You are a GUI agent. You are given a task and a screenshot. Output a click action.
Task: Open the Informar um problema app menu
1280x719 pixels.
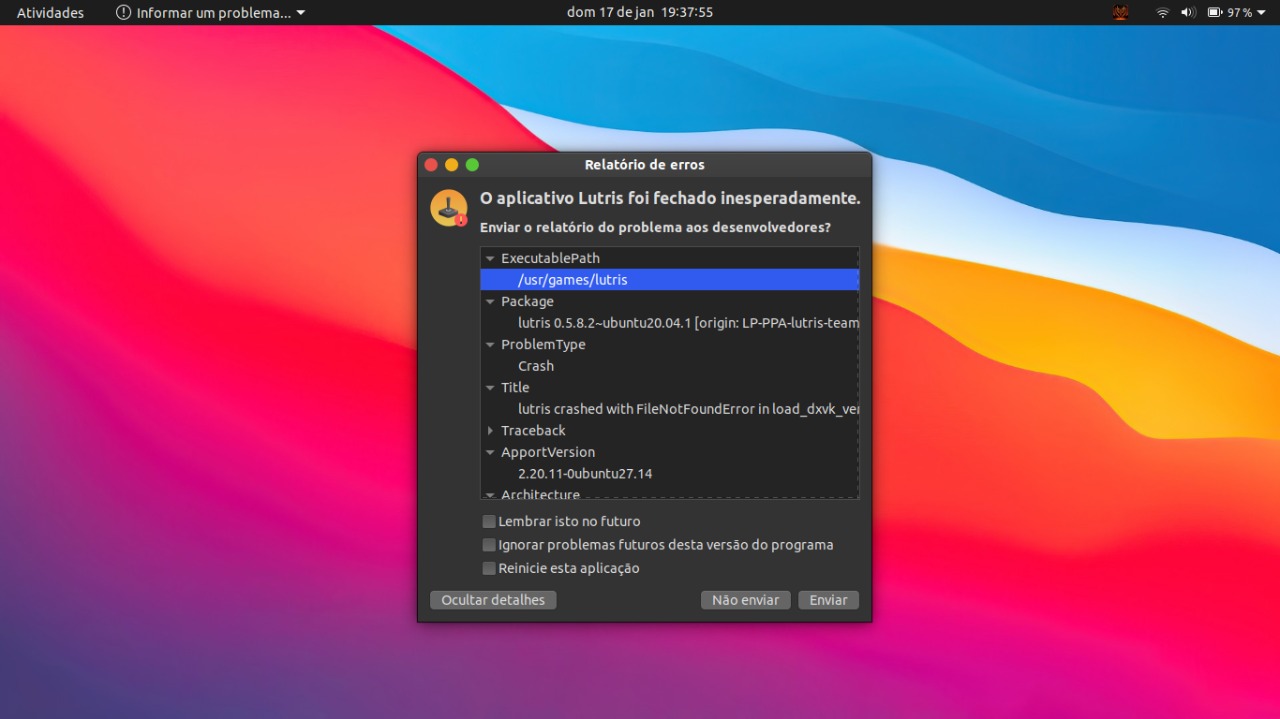[x=210, y=13]
